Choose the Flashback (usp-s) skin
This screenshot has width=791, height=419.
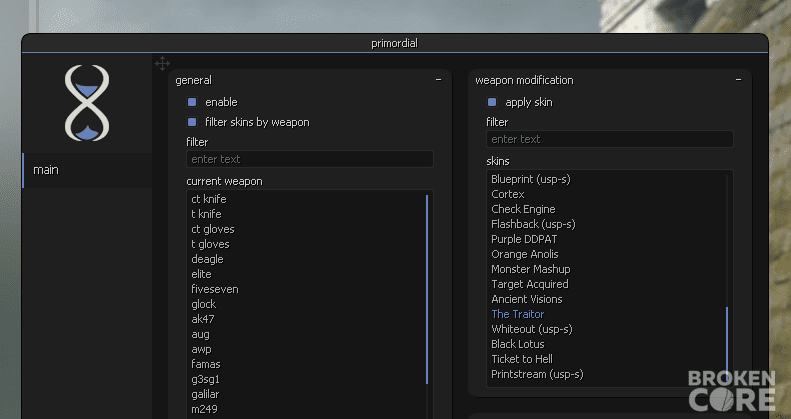coord(533,224)
